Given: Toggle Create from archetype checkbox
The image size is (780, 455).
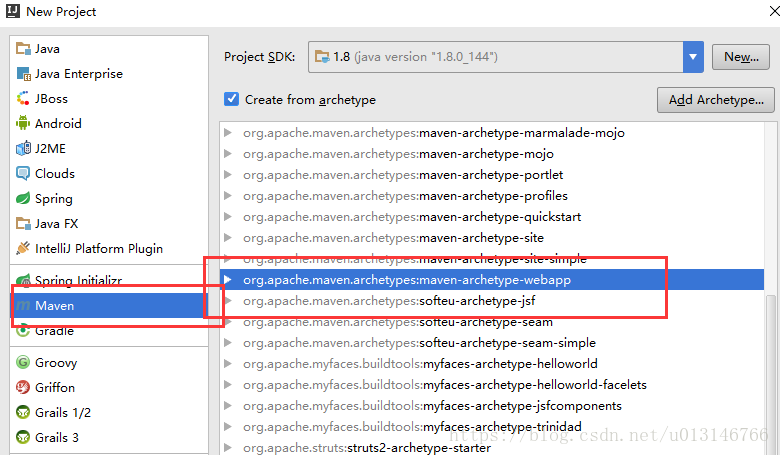Looking at the screenshot, I should click(x=231, y=99).
